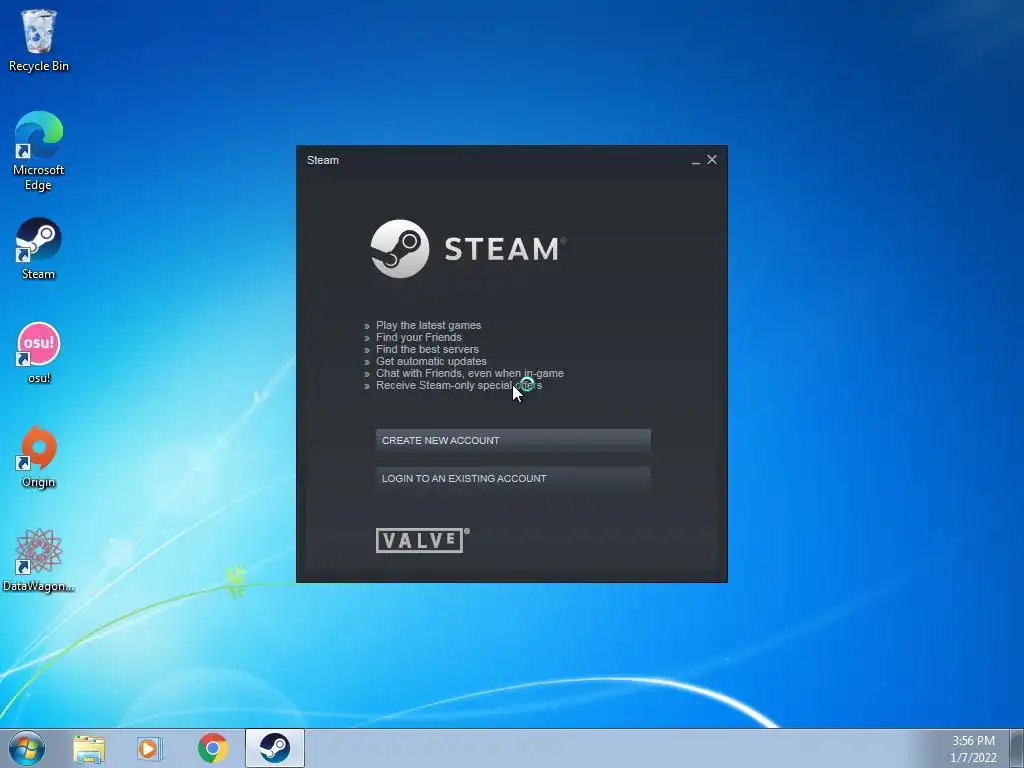Click the Steam window title text
Image resolution: width=1024 pixels, height=768 pixels.
[x=323, y=160]
